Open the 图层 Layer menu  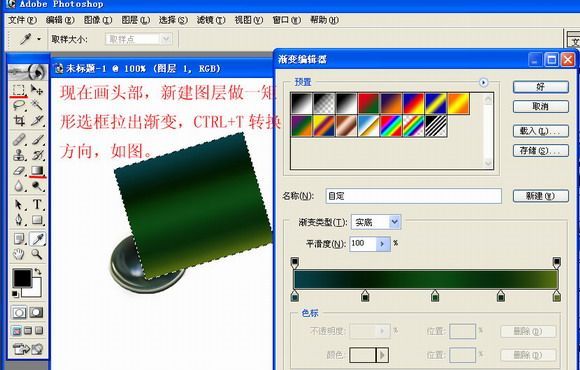click(135, 20)
